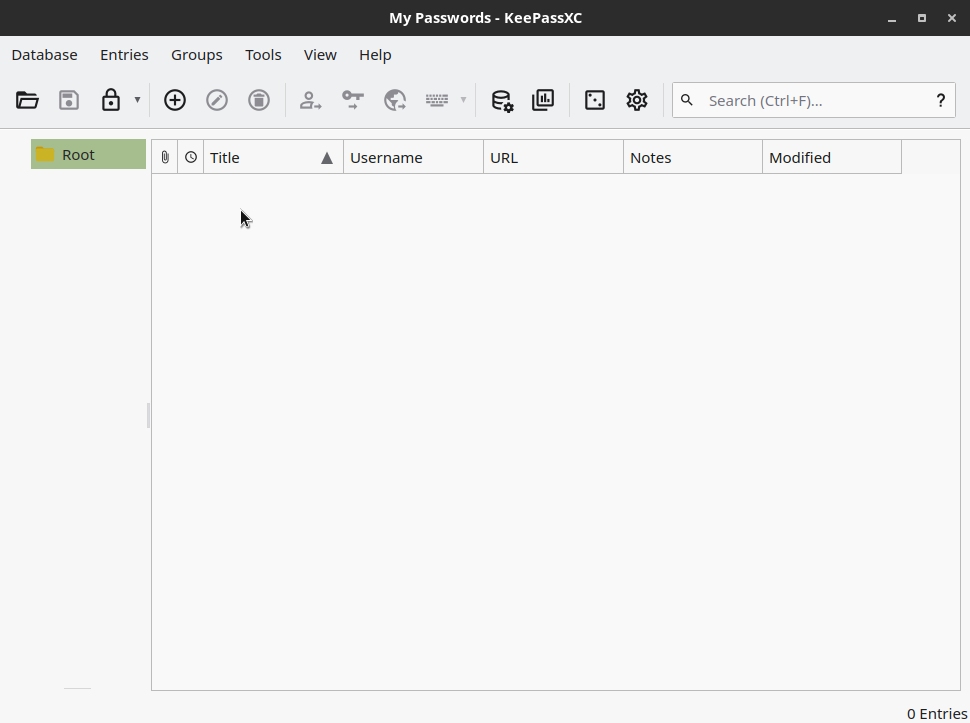This screenshot has height=723, width=970.
Task: Open the Help menu
Action: coord(375,55)
